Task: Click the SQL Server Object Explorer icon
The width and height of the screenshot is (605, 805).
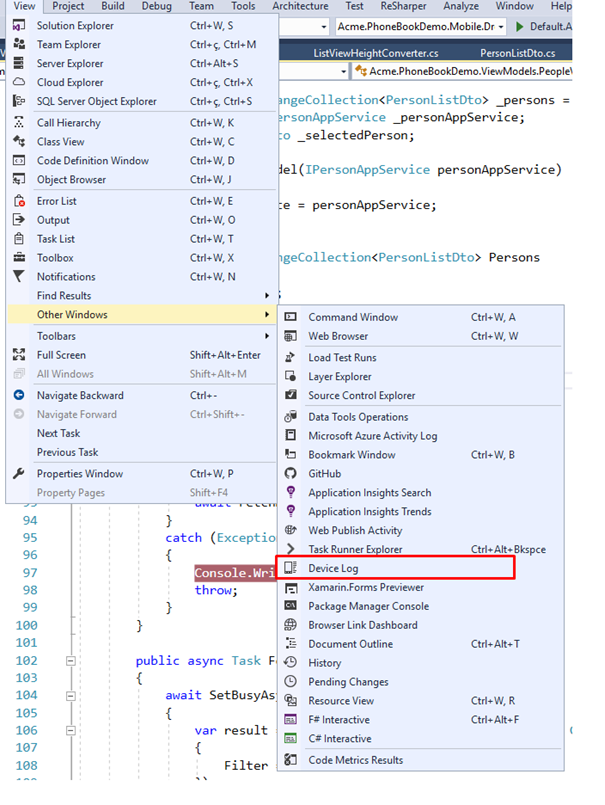Action: tap(19, 101)
